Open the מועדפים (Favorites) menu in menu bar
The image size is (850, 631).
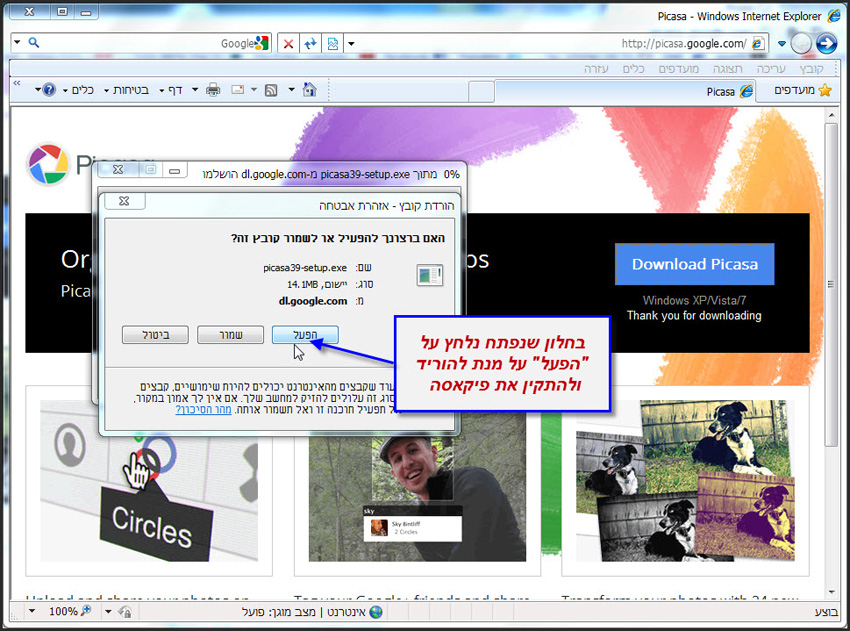(x=679, y=69)
